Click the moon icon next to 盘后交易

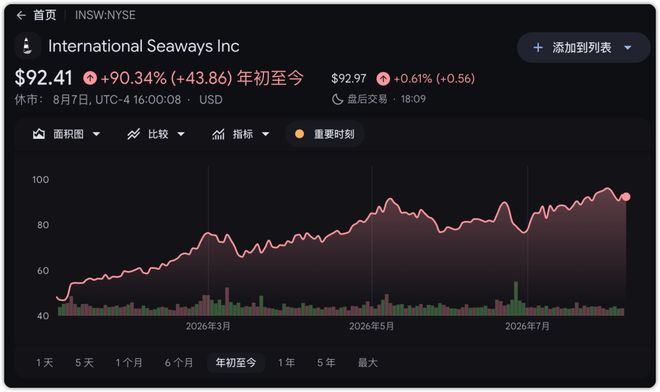tap(338, 99)
